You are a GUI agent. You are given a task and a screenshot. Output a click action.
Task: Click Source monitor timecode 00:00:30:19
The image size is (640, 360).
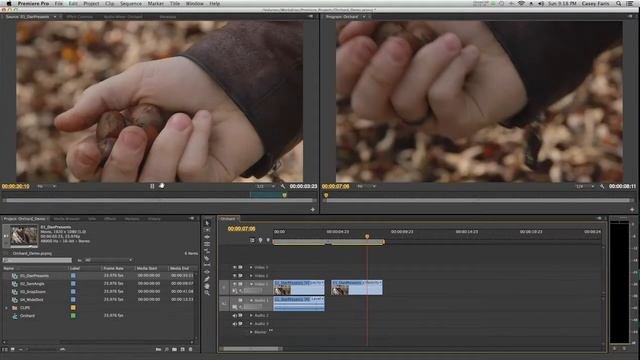click(16, 186)
